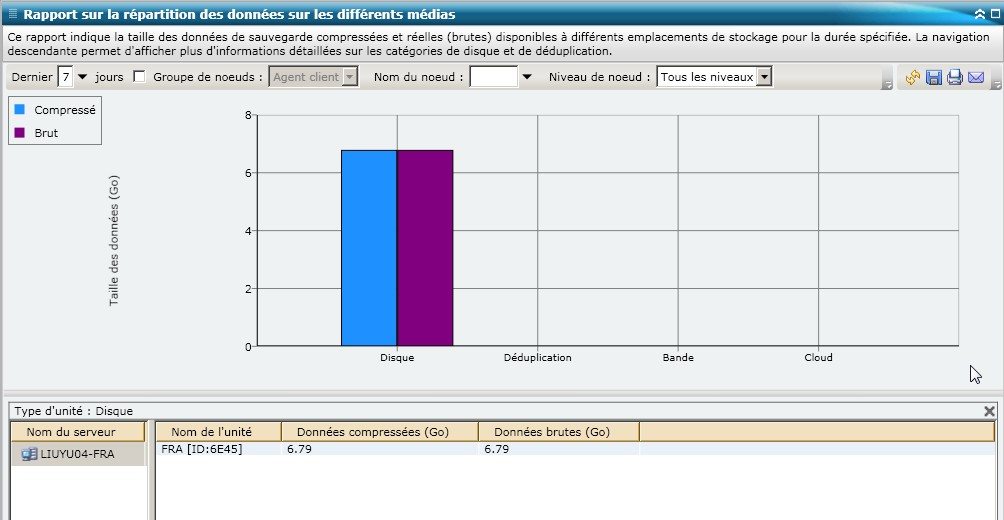Print the report using the printer icon

955,77
